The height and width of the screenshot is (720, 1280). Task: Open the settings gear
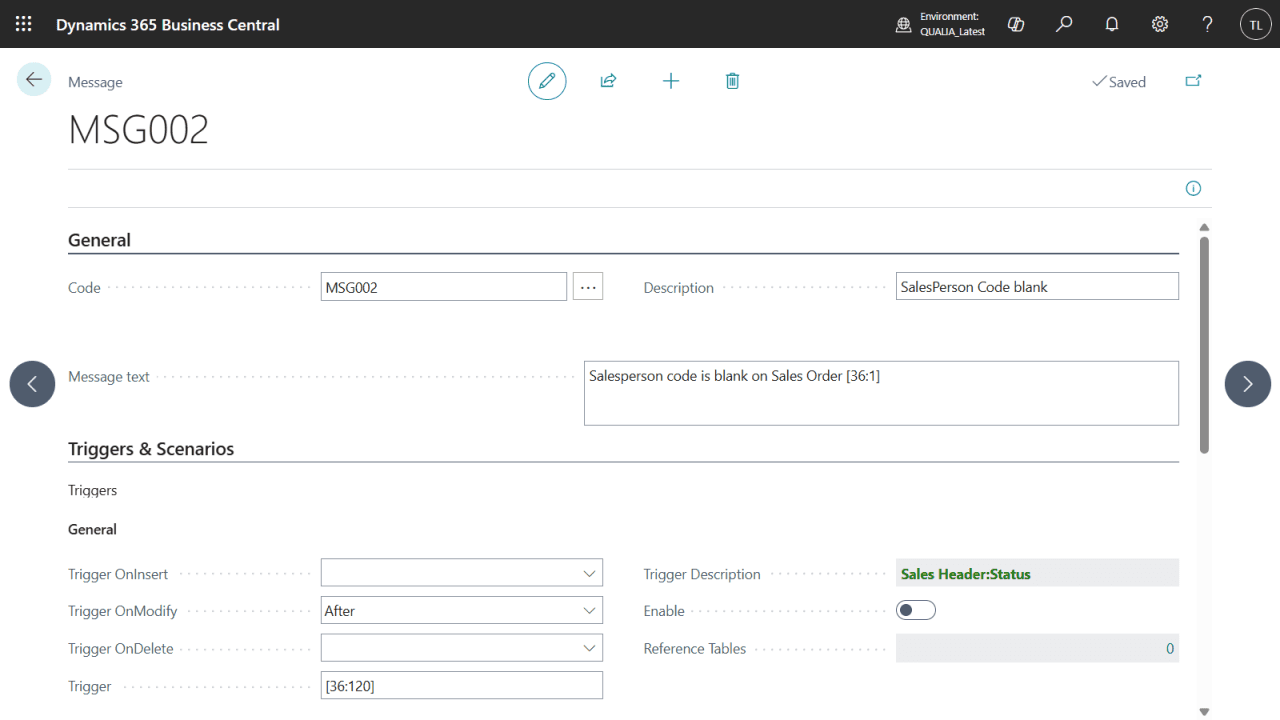pos(1160,24)
